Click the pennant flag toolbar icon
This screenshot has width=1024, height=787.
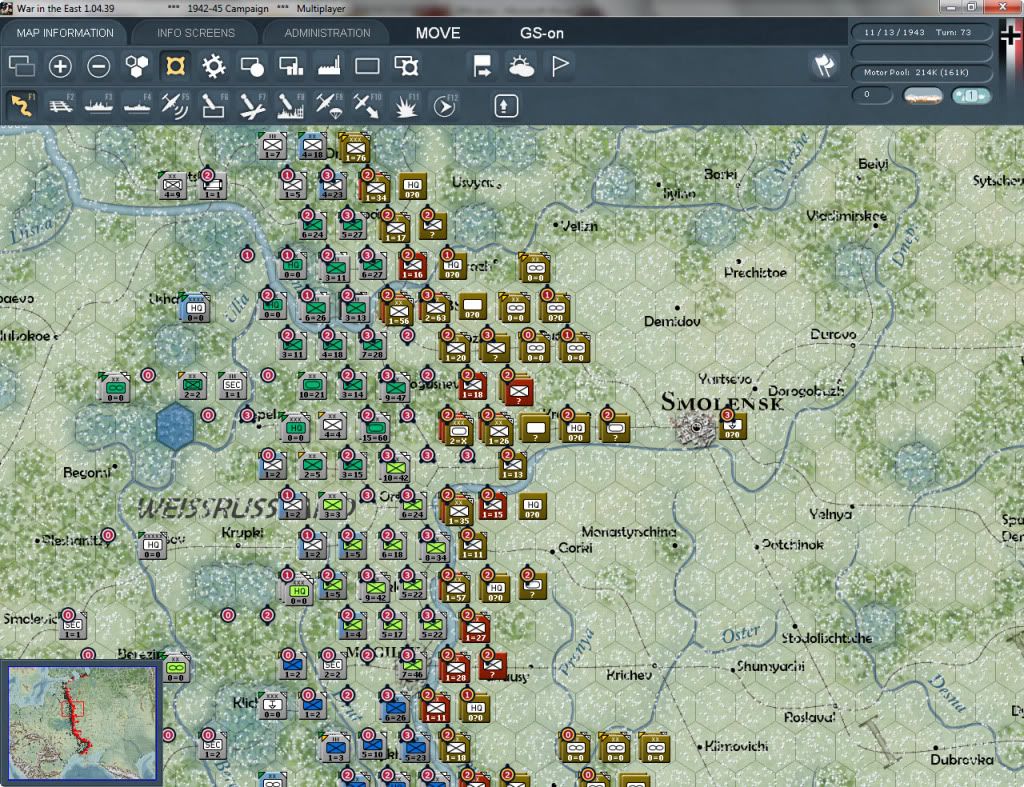coord(560,66)
